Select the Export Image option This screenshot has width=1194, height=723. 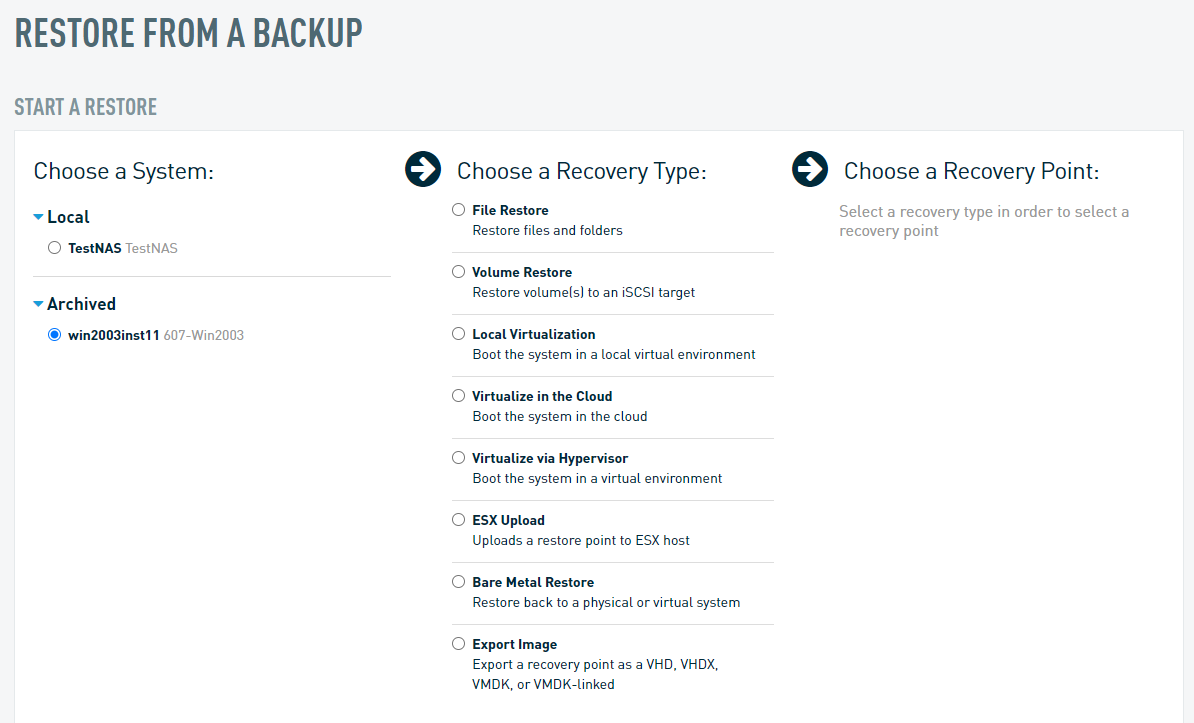tap(458, 643)
